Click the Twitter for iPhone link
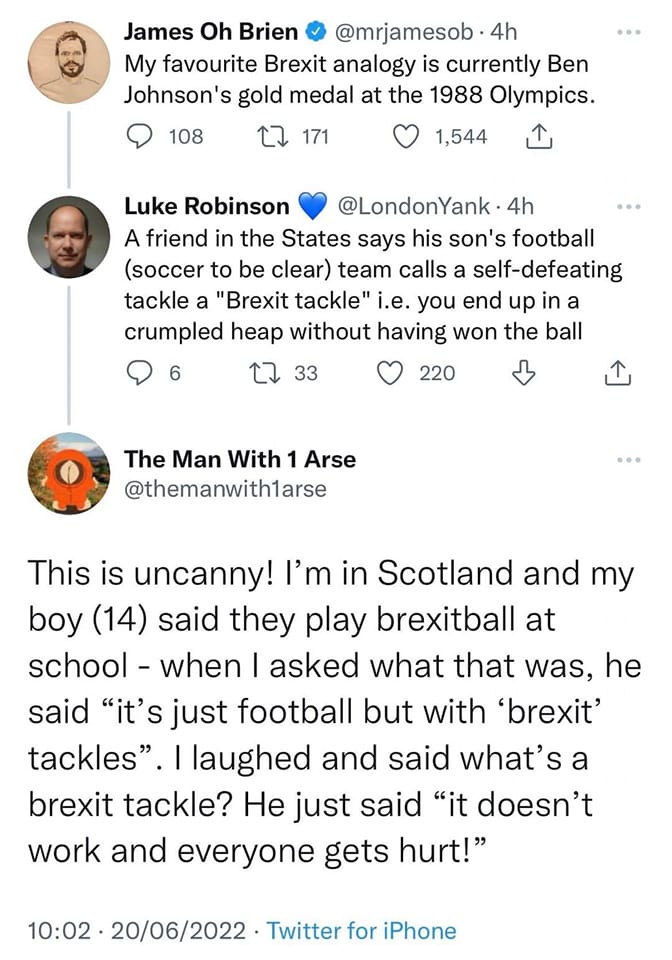672x960 pixels. (361, 930)
